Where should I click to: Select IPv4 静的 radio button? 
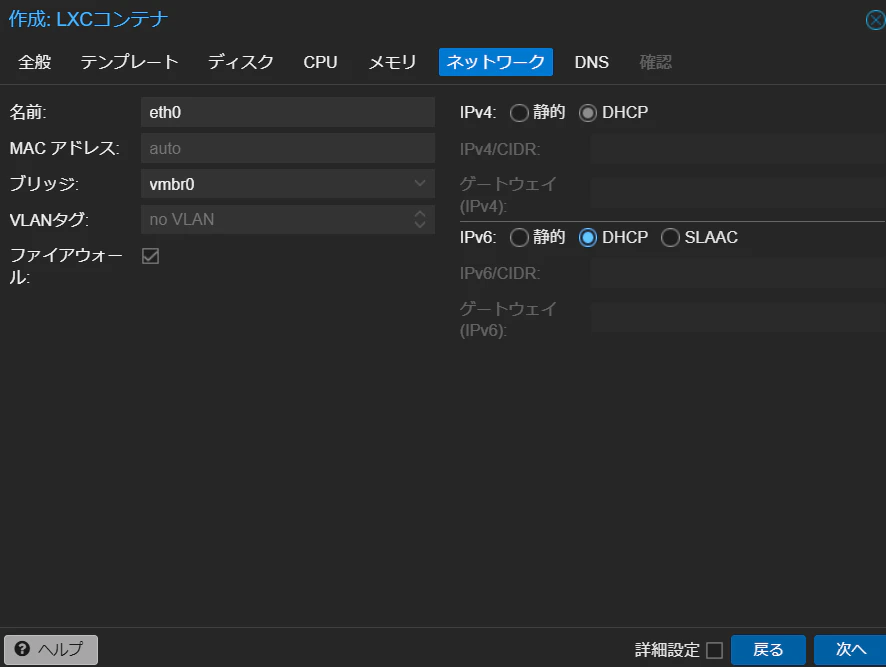click(x=519, y=113)
